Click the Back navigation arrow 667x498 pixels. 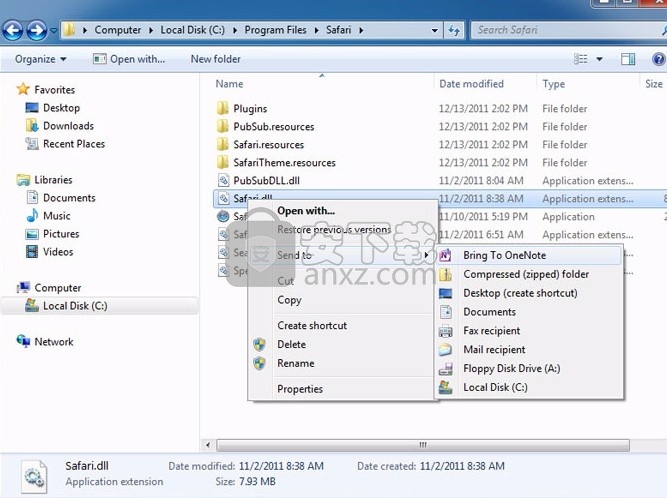(x=13, y=30)
